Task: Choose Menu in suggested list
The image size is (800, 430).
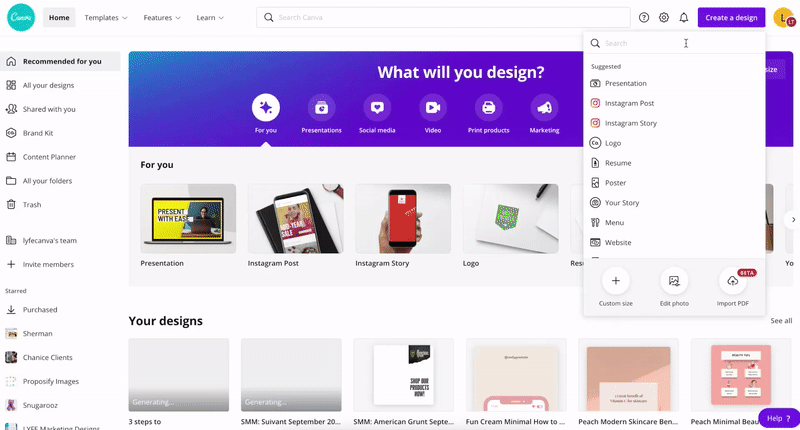Action: point(674,222)
